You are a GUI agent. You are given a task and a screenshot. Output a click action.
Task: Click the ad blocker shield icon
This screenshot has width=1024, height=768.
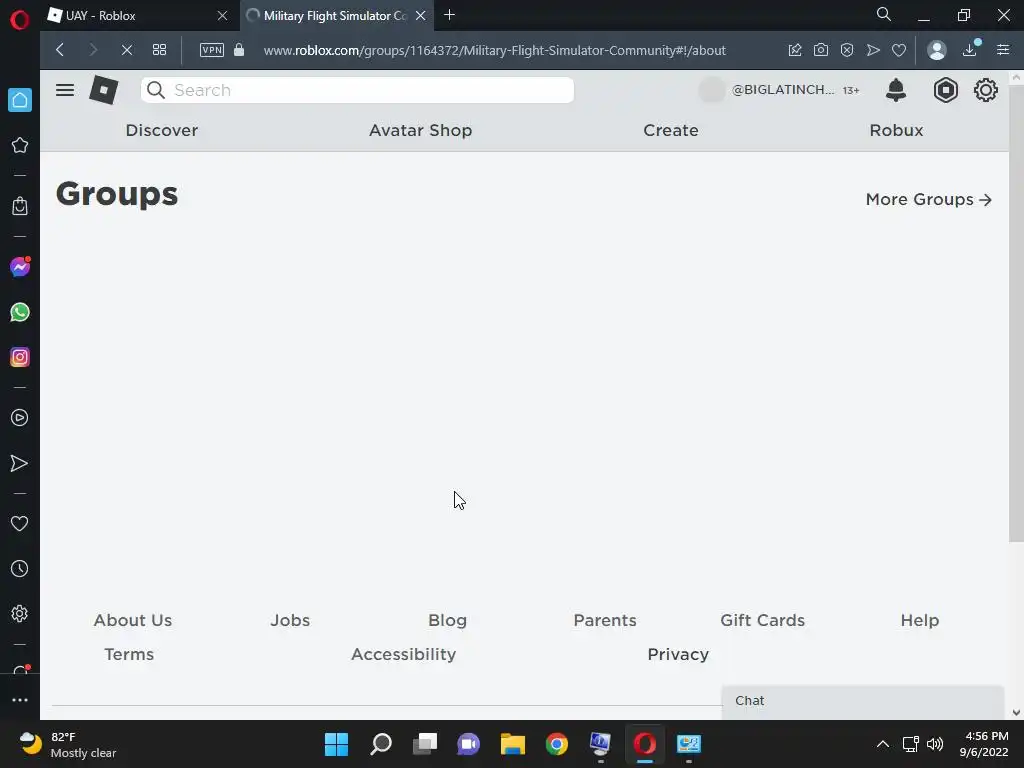click(x=847, y=50)
